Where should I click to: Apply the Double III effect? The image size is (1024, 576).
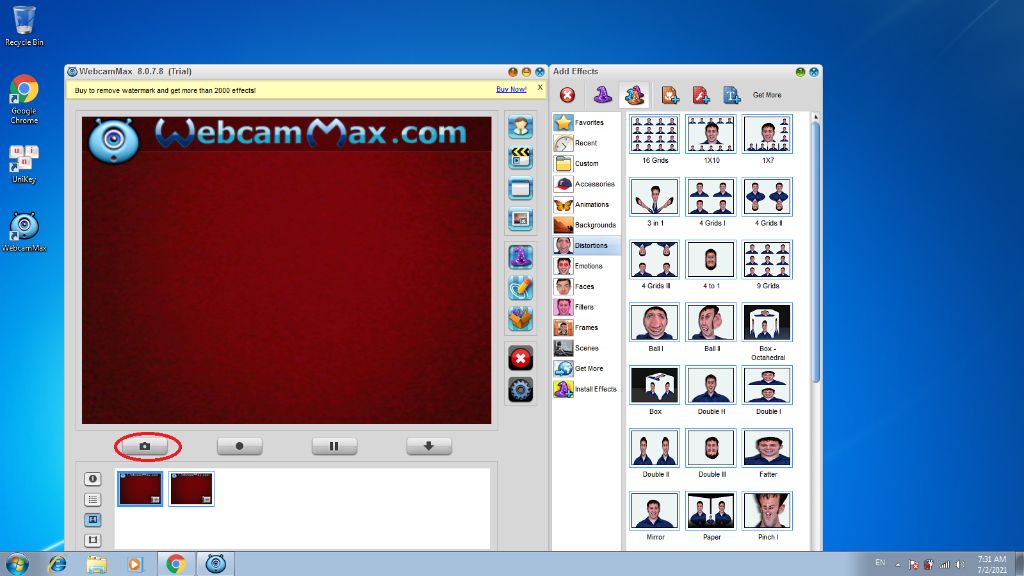click(711, 448)
